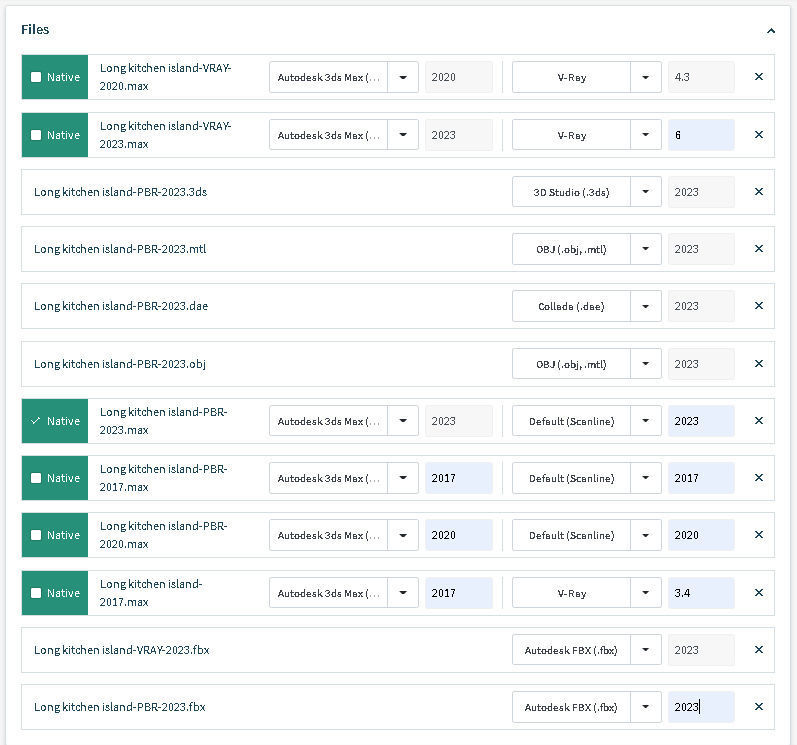The image size is (797, 745).
Task: Click the VRAY-2023.fbx file name
Action: (121, 650)
